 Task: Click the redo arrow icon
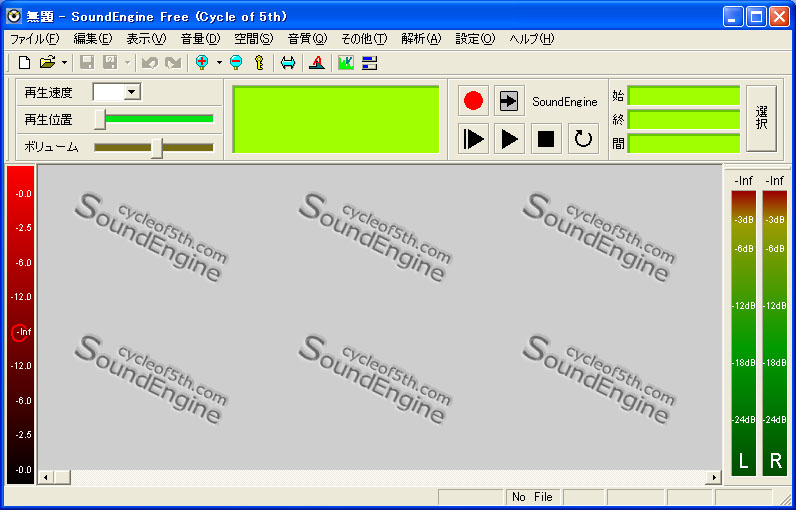[x=173, y=63]
